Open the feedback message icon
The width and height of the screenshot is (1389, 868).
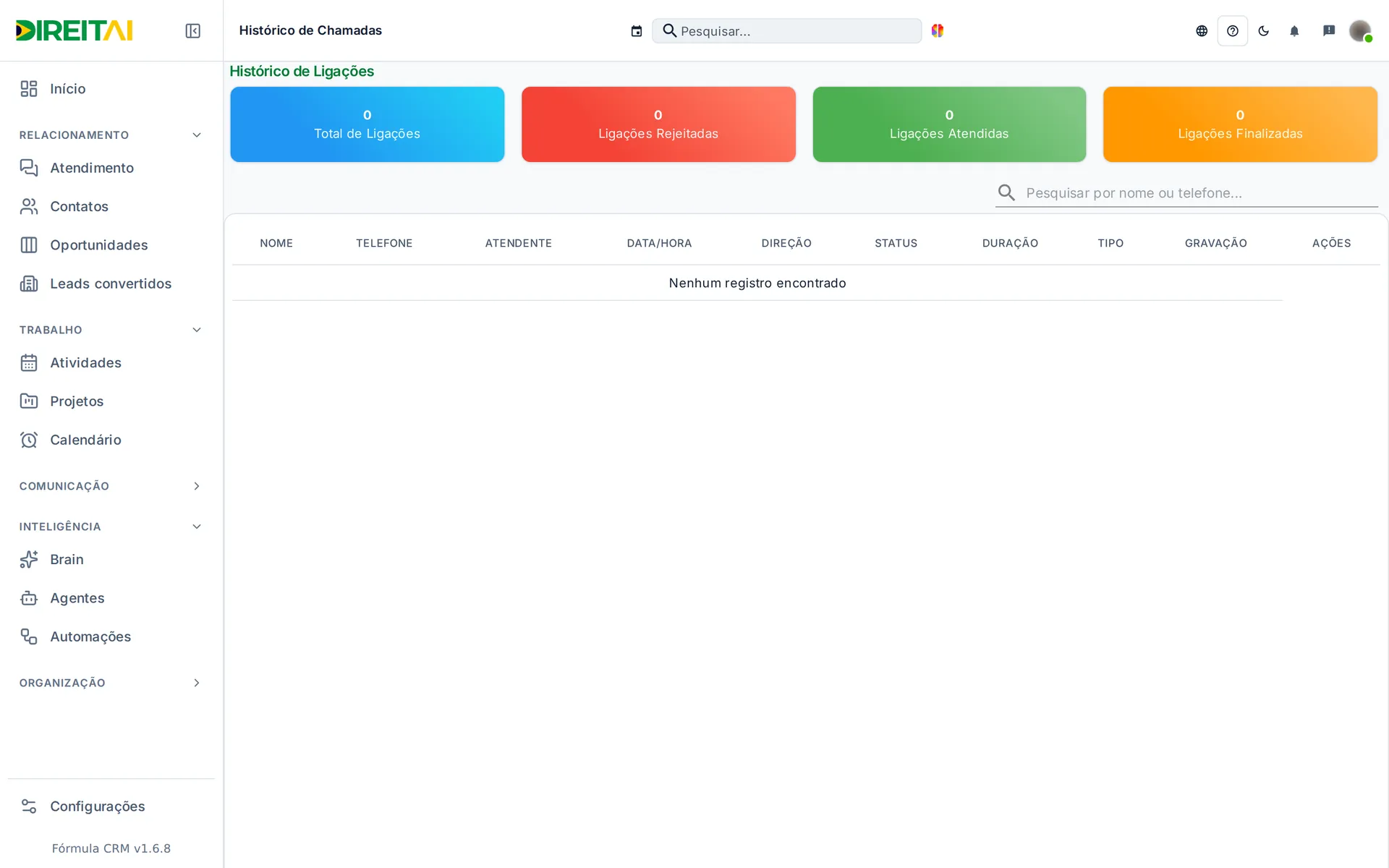[x=1329, y=30]
